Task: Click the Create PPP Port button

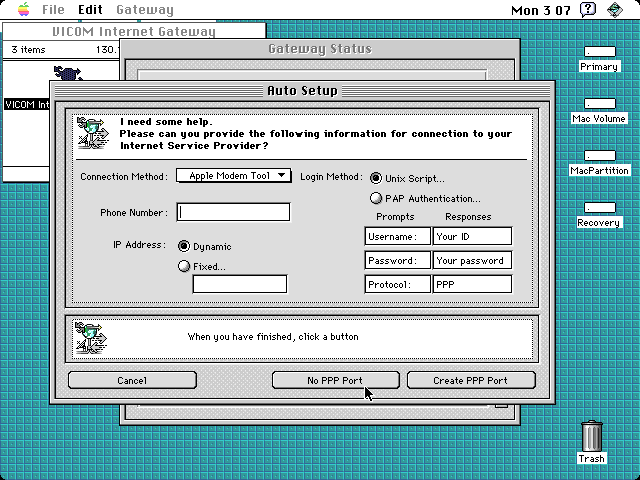Action: pos(471,380)
